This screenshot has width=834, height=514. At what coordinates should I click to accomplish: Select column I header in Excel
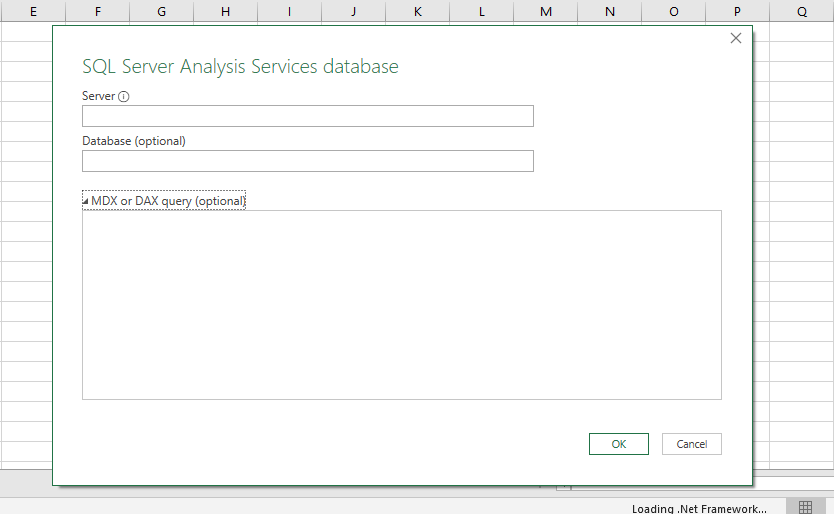click(289, 11)
